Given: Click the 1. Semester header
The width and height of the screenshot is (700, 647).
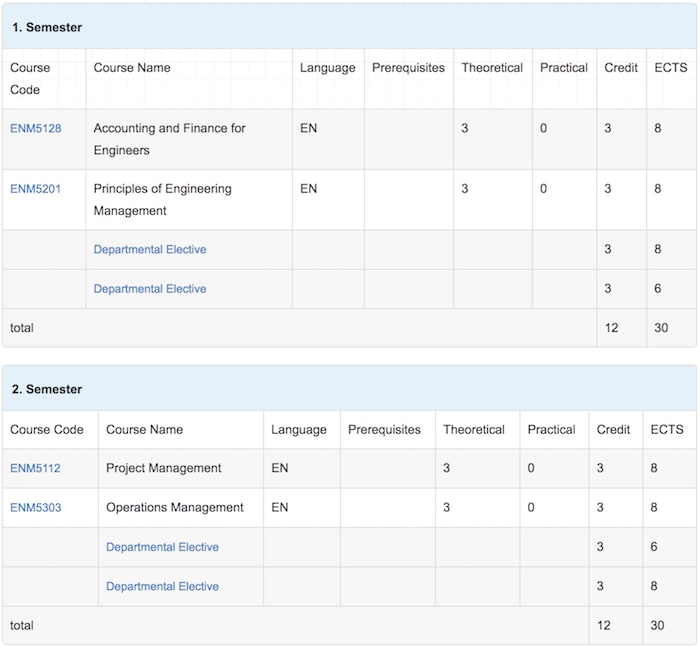Looking at the screenshot, I should pos(47,27).
